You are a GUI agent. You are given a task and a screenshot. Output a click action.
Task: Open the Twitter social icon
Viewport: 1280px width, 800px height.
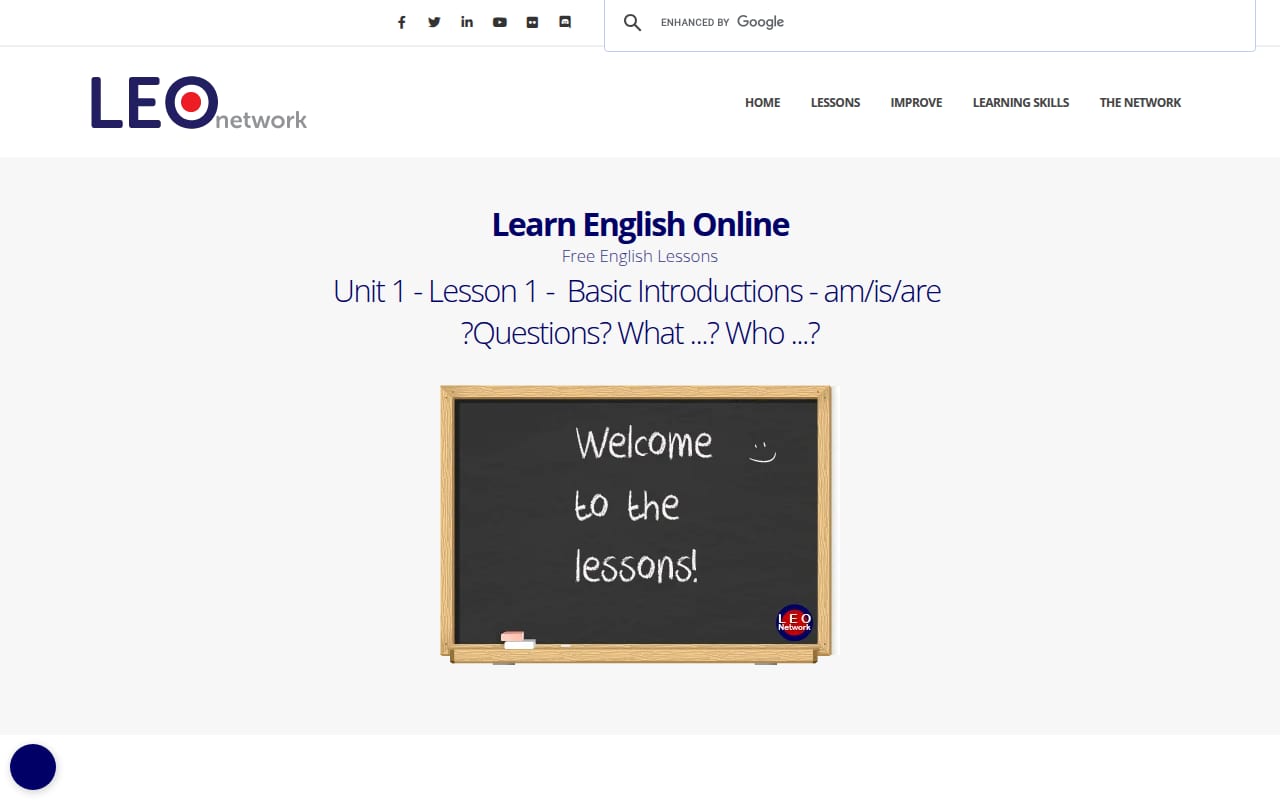click(x=434, y=22)
